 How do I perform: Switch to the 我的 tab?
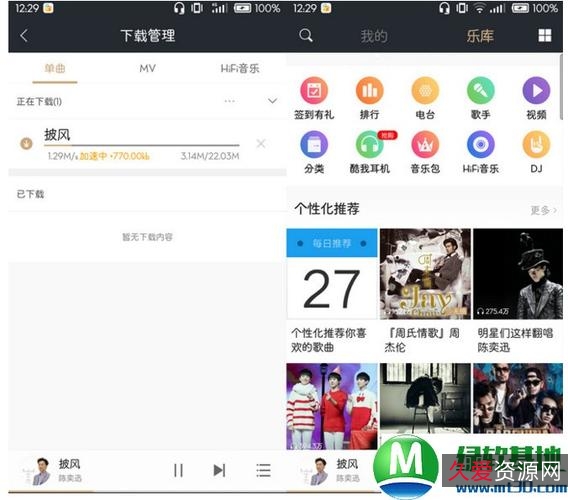pos(374,36)
